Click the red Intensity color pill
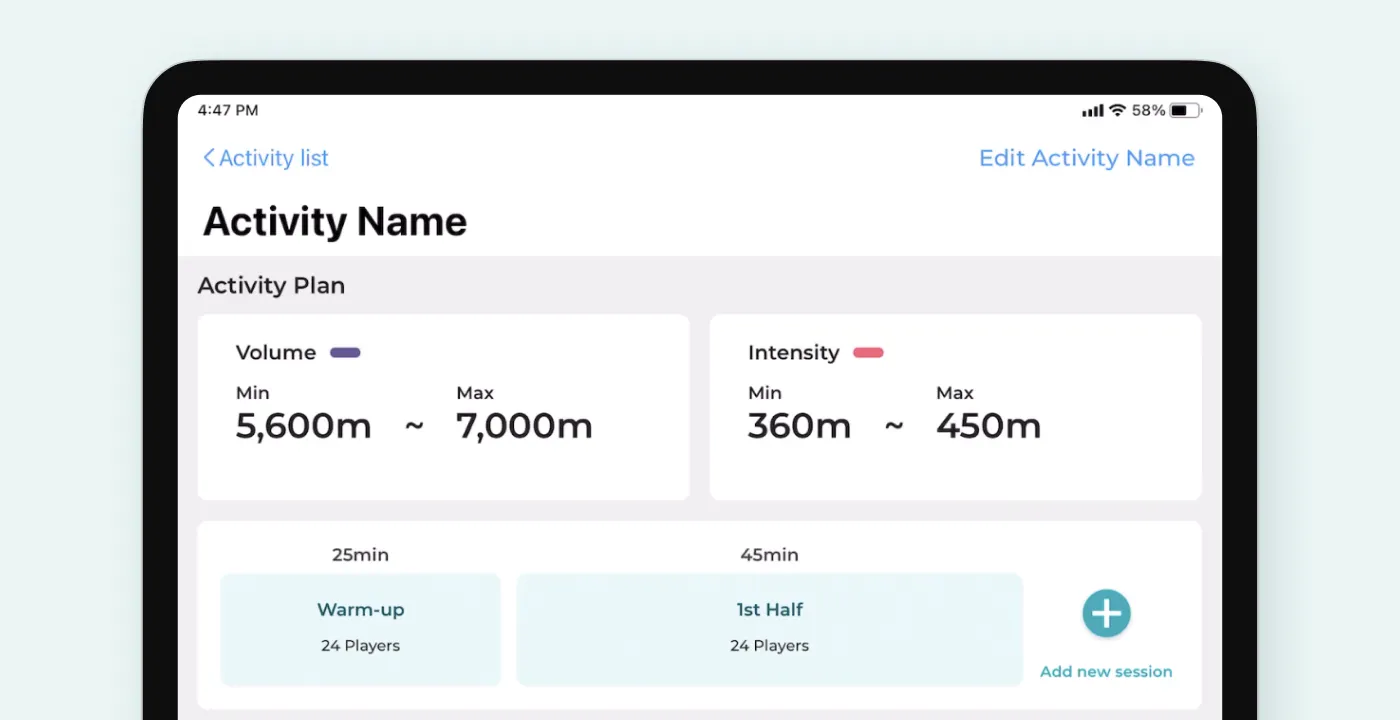 coord(868,352)
